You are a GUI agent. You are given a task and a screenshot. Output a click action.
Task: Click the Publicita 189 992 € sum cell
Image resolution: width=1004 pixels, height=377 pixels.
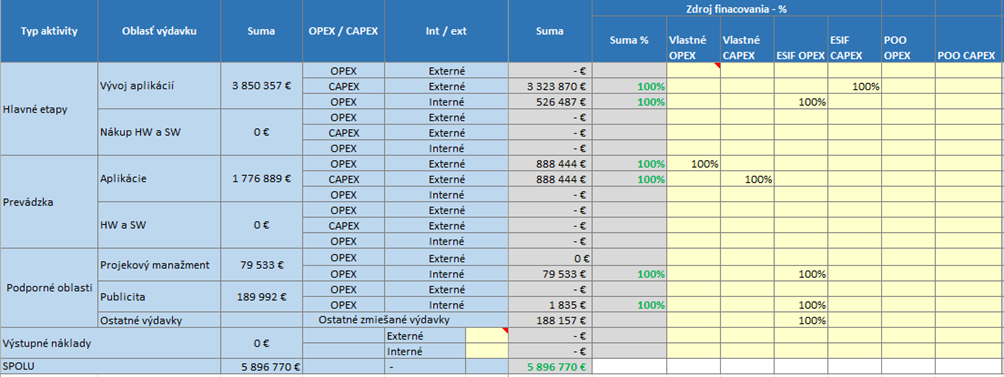pyautogui.click(x=262, y=297)
